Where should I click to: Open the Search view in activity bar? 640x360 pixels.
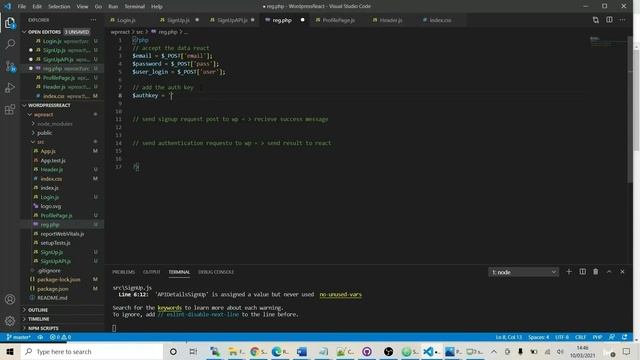[10, 44]
